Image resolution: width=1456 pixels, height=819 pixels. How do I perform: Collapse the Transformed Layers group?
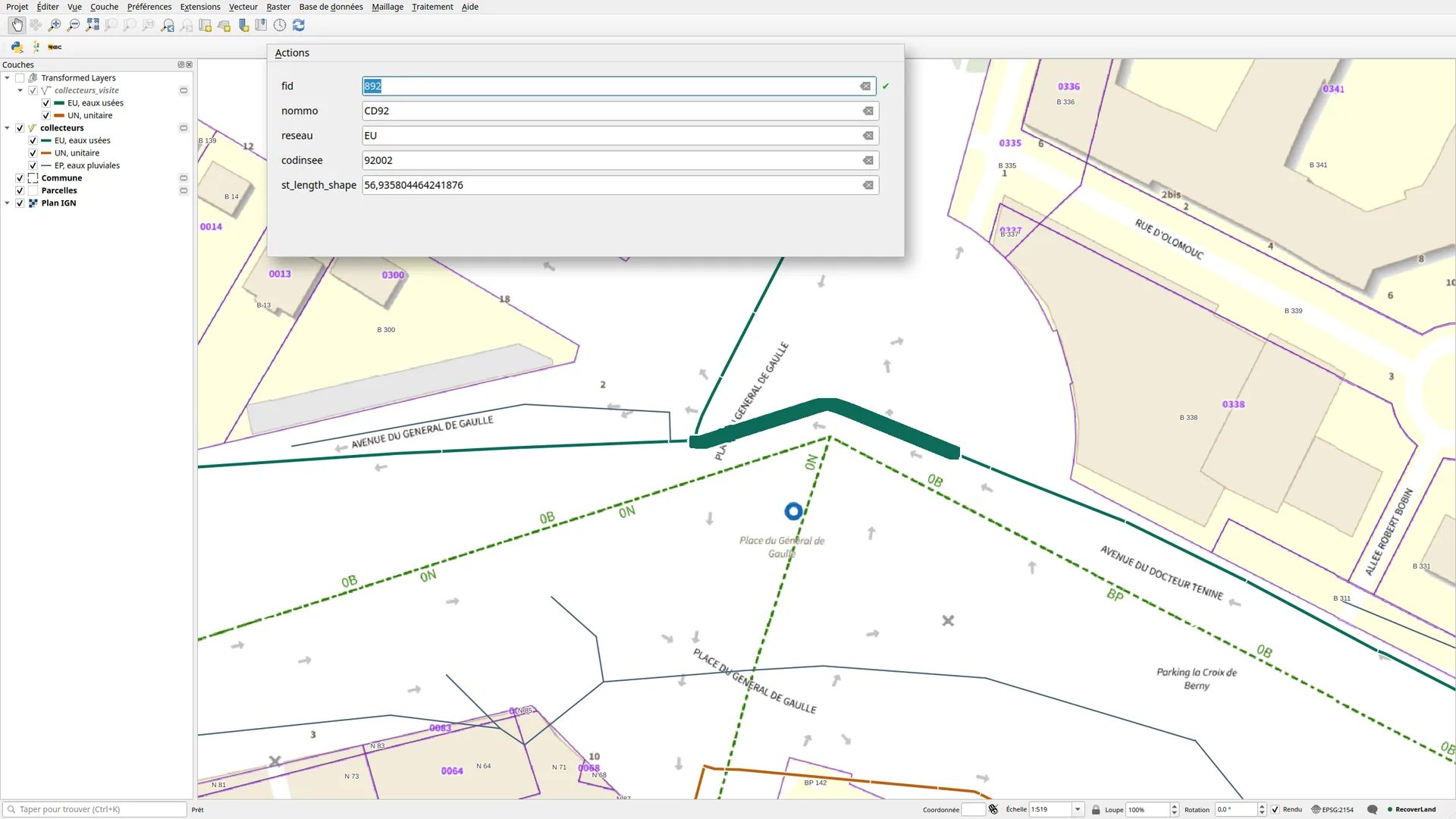pos(8,78)
